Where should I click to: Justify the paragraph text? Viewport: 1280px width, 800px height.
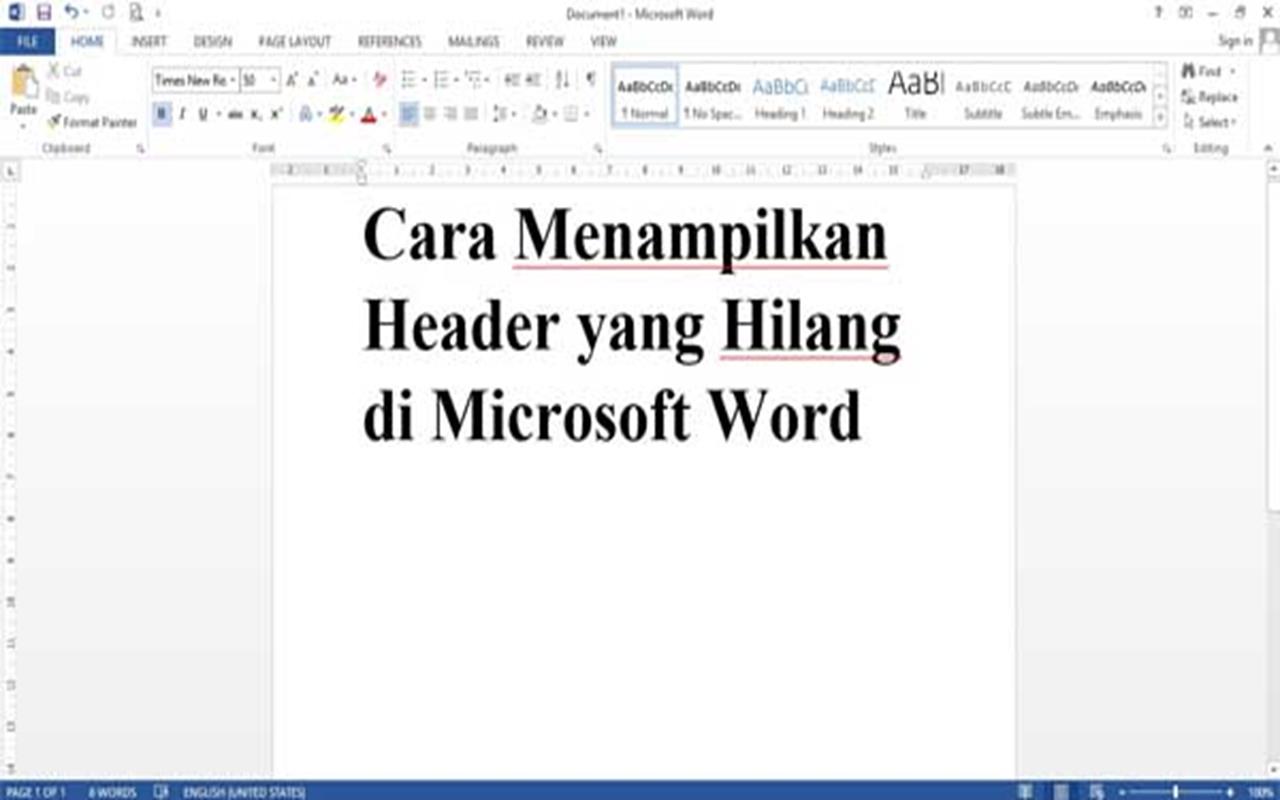pos(472,114)
